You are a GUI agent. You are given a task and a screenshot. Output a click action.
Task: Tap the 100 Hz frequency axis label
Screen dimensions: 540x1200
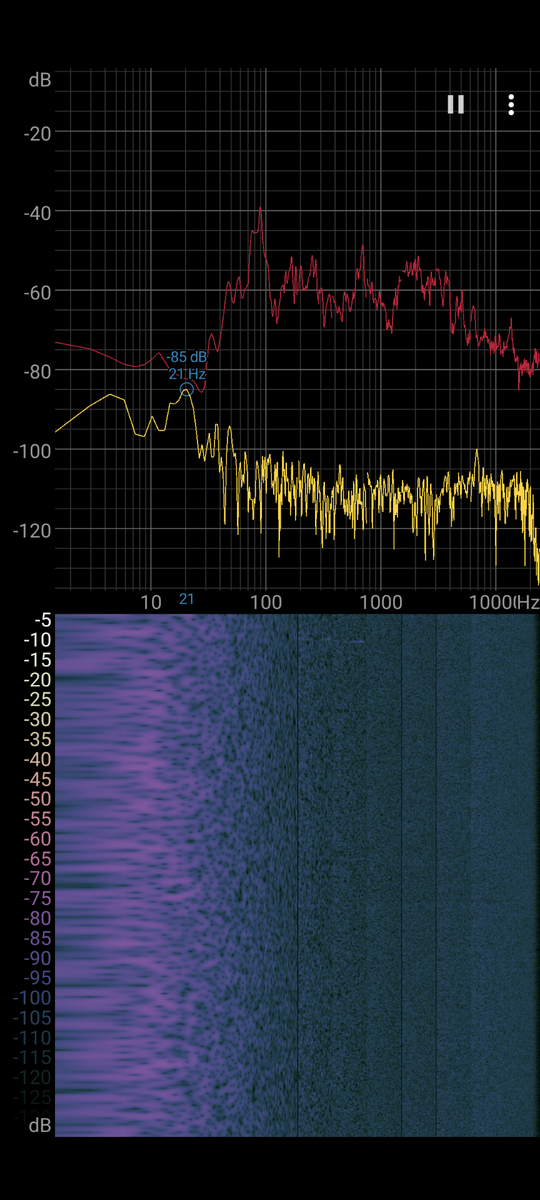[x=265, y=602]
